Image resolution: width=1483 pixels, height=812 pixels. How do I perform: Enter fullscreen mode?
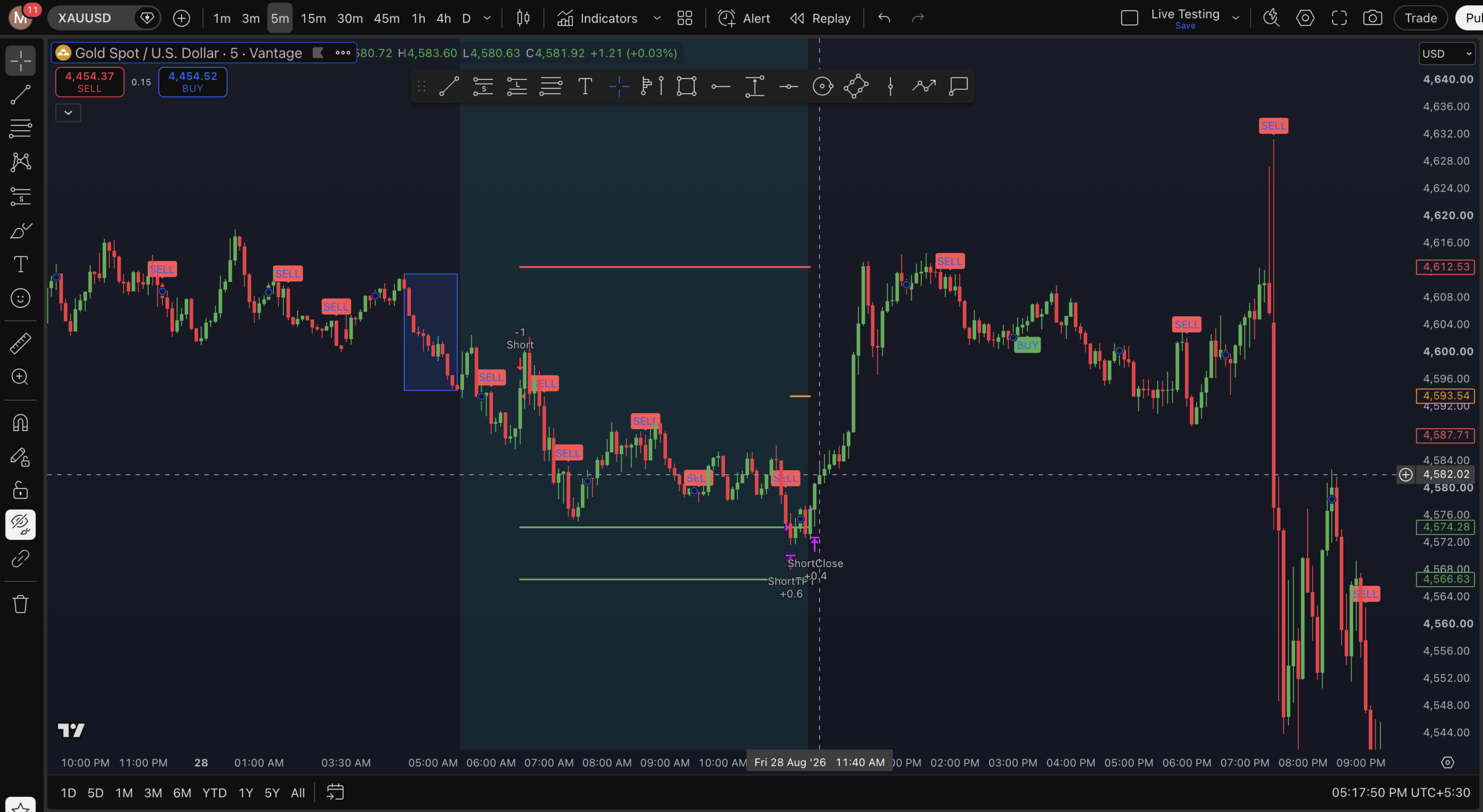coord(1339,18)
